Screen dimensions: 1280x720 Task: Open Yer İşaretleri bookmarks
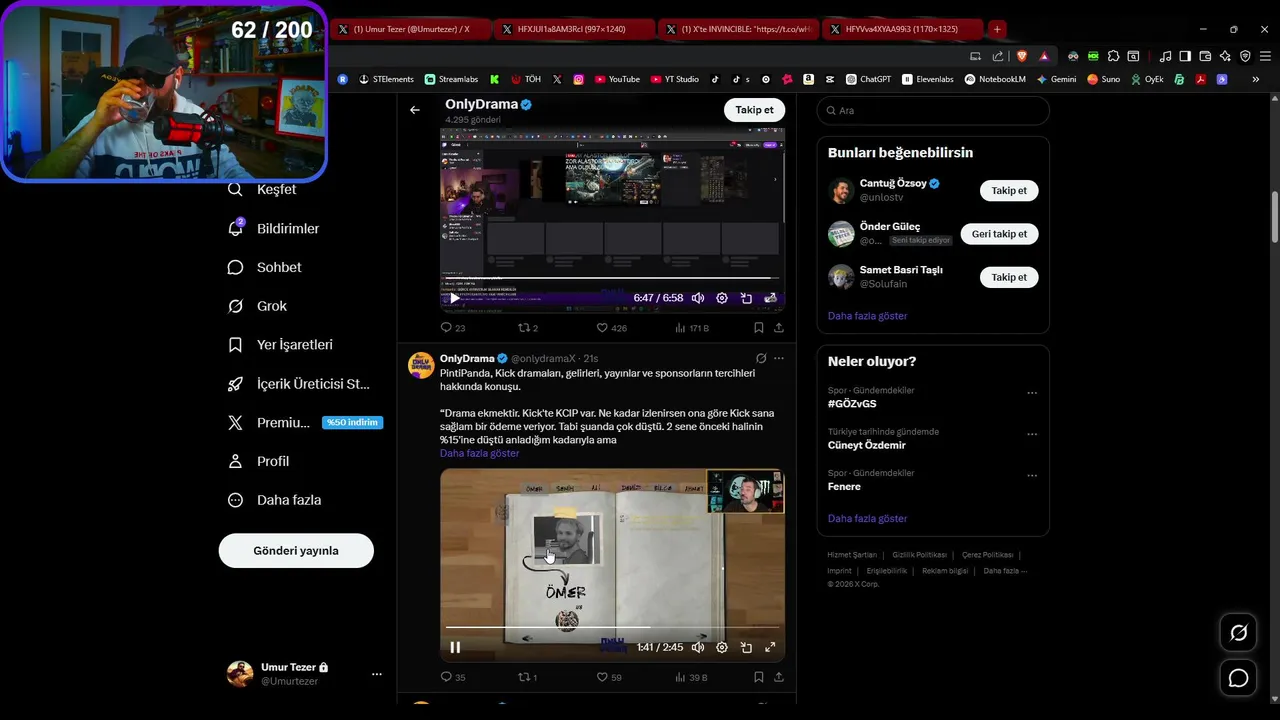coord(280,344)
